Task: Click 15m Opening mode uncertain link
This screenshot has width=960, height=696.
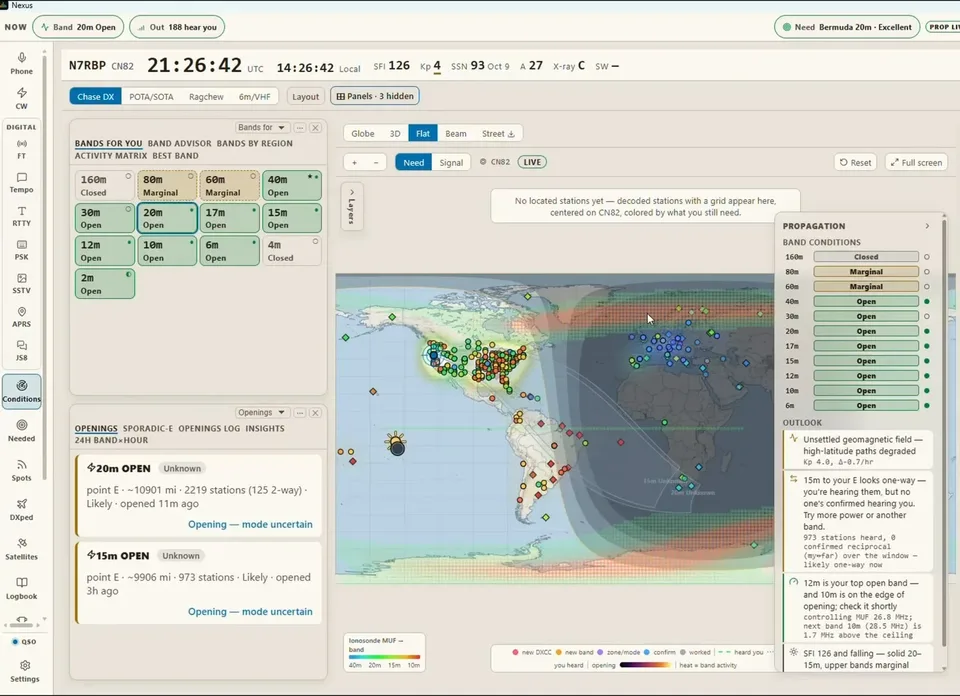Action: 250,612
